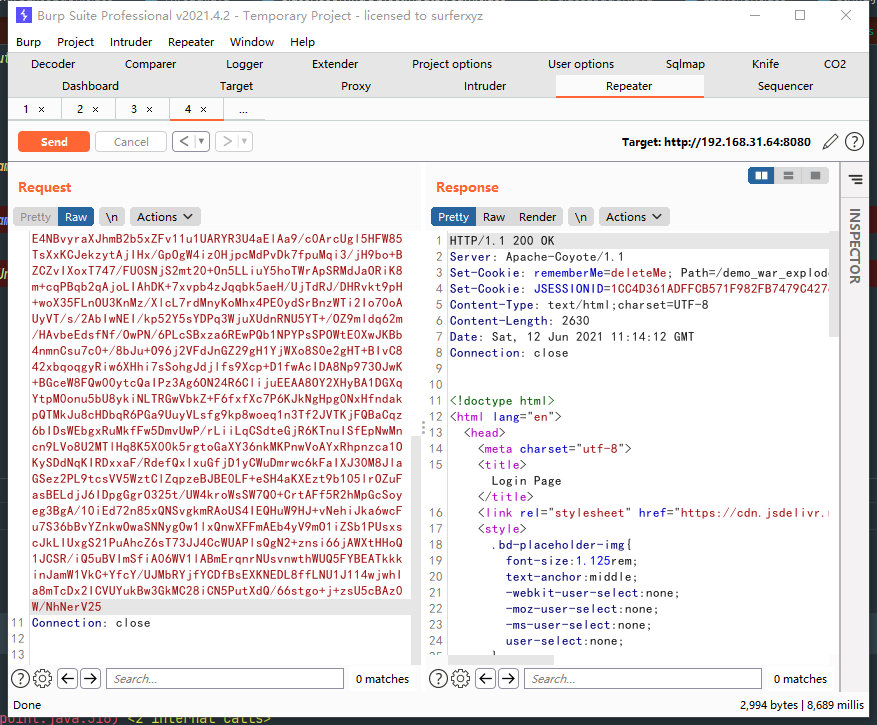The height and width of the screenshot is (725, 877).
Task: Toggle request newline display \n
Action: coord(112,217)
